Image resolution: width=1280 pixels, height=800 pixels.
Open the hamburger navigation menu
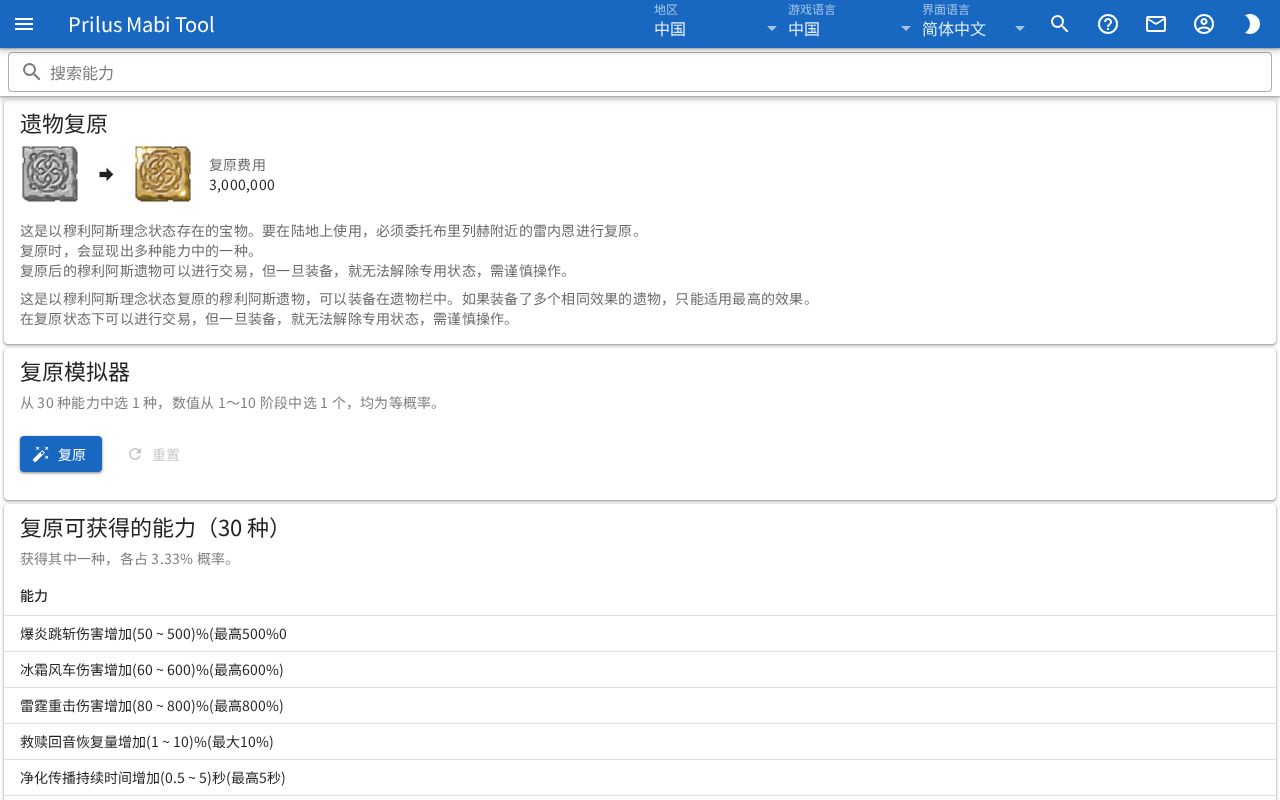point(24,24)
